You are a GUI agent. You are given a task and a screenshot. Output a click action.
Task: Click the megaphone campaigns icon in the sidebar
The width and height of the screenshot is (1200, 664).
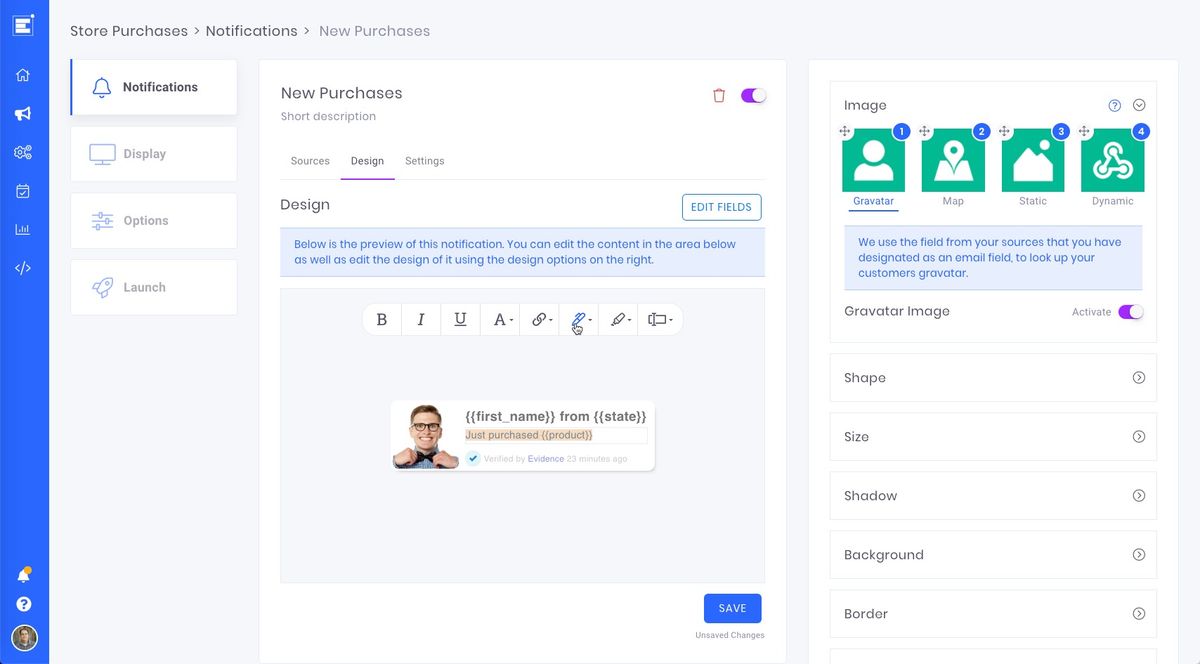coord(25,113)
